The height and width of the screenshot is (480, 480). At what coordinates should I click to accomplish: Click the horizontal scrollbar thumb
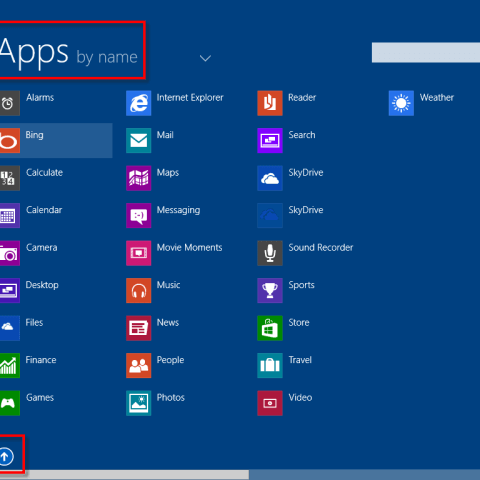pyautogui.click(x=124, y=475)
